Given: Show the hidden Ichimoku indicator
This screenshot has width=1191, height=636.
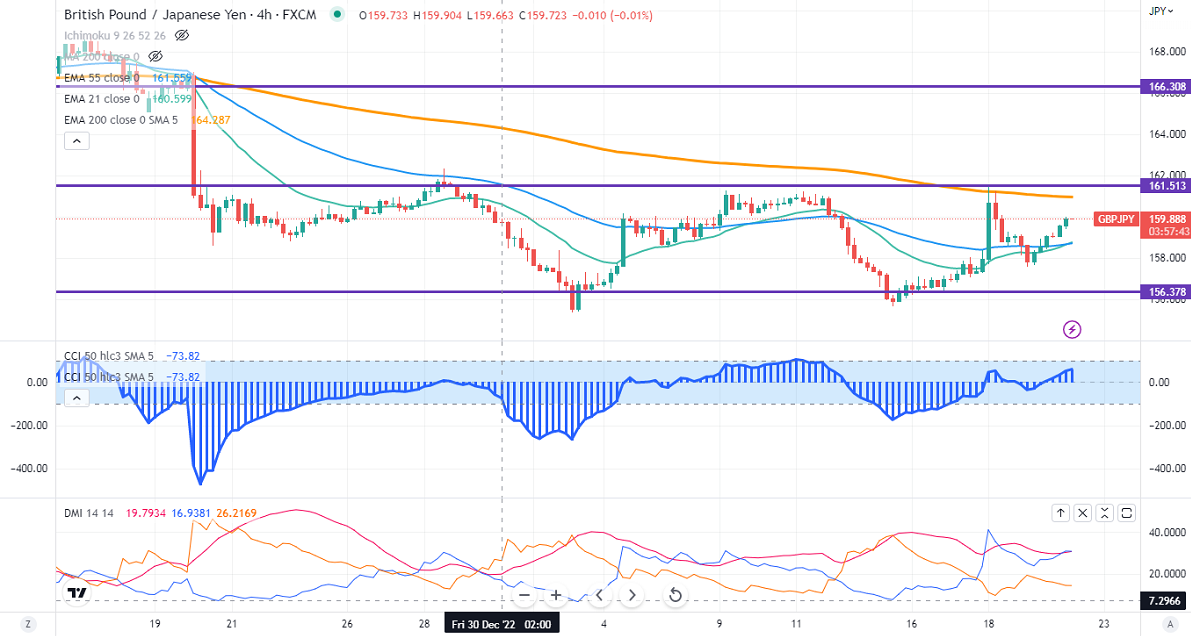Looking at the screenshot, I should (182, 35).
